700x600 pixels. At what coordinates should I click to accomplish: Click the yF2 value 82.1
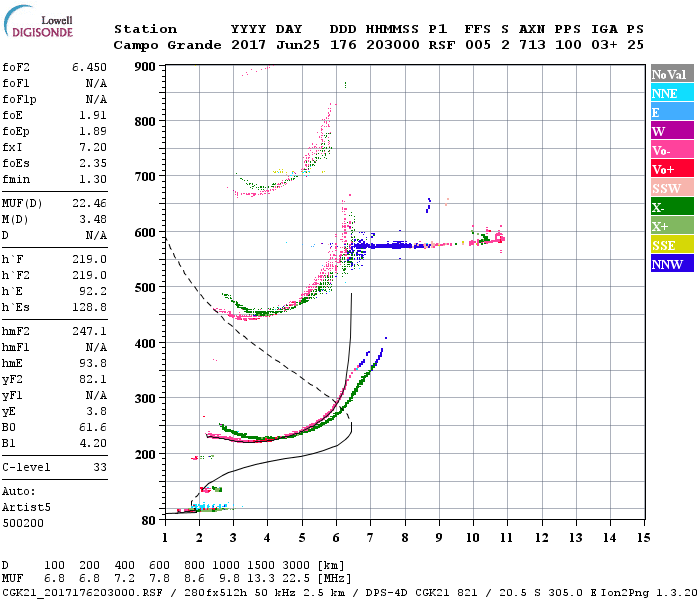coord(93,379)
